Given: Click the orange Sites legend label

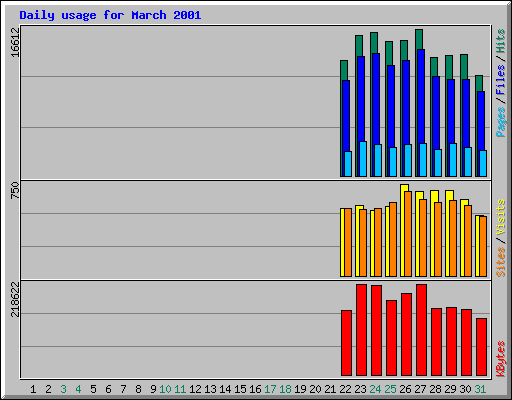Looking at the screenshot, I should coord(500,262).
